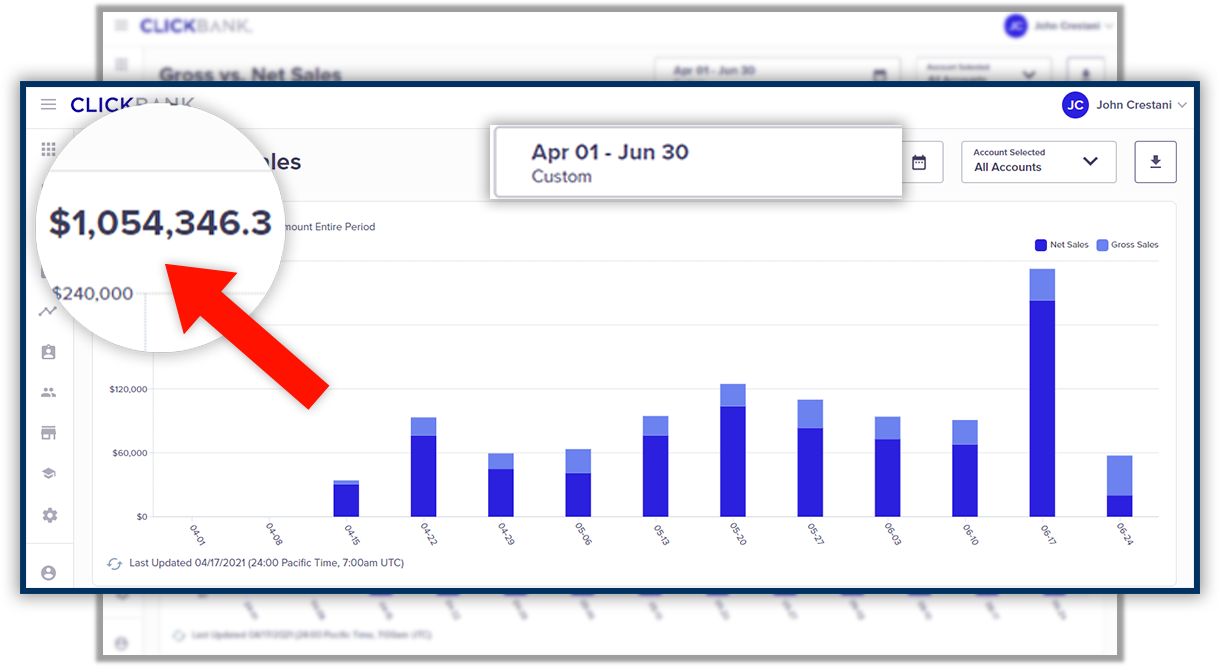Click the JC avatar circle in the front window
The width and height of the screenshot is (1220, 667).
tap(1075, 105)
